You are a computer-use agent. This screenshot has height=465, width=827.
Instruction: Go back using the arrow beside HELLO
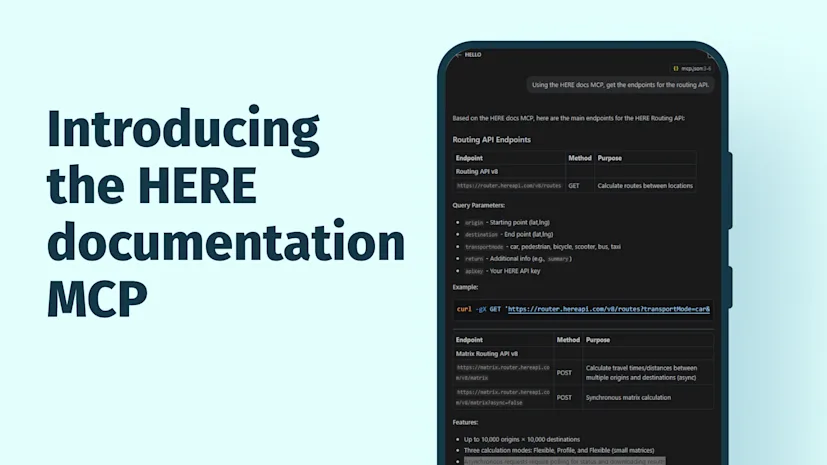[x=458, y=55]
